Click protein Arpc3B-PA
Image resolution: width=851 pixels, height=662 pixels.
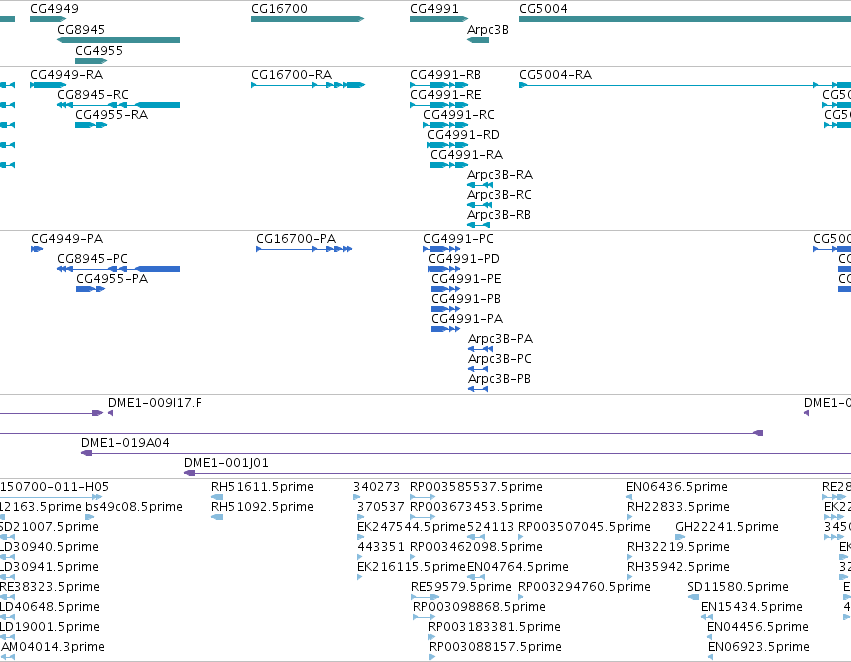(500, 339)
